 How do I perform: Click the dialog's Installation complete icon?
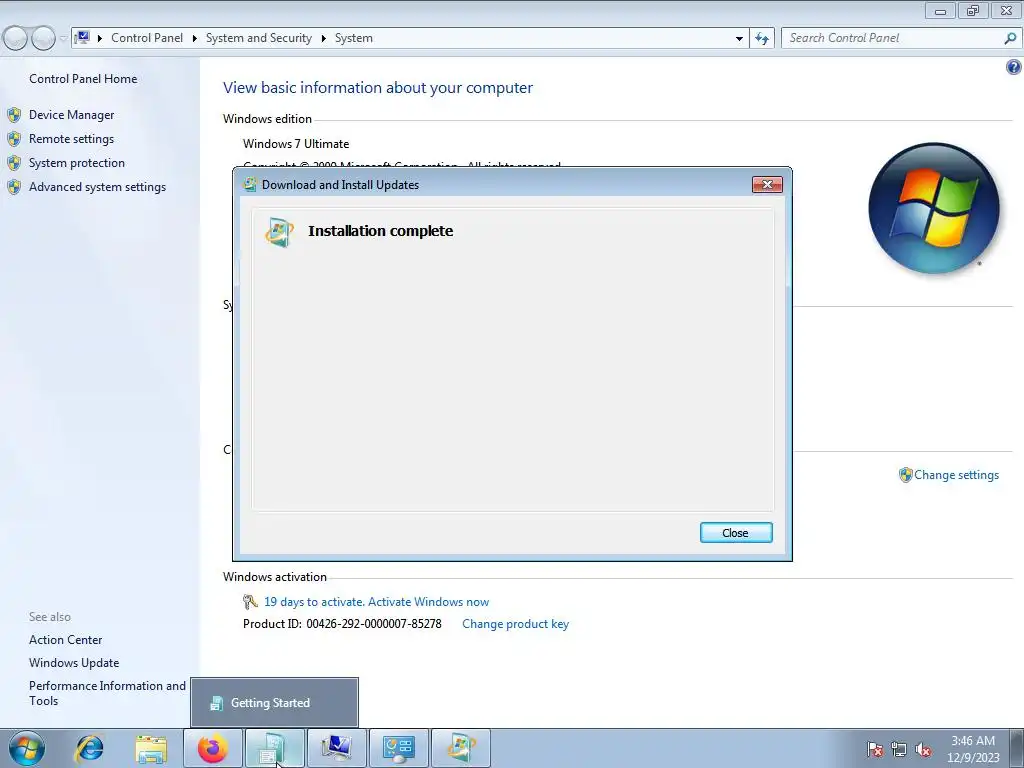280,232
